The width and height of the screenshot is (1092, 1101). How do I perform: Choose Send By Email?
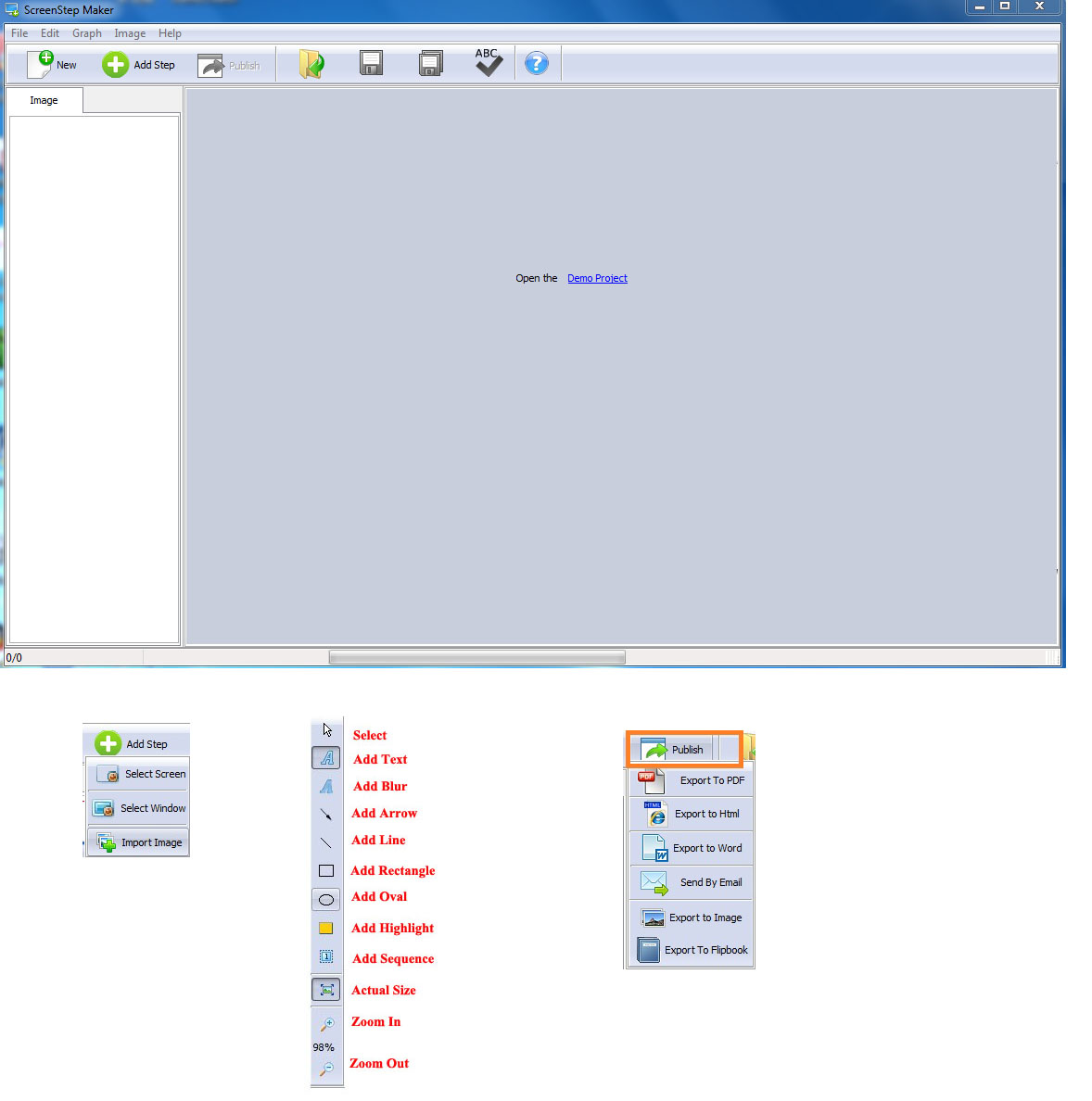point(691,882)
